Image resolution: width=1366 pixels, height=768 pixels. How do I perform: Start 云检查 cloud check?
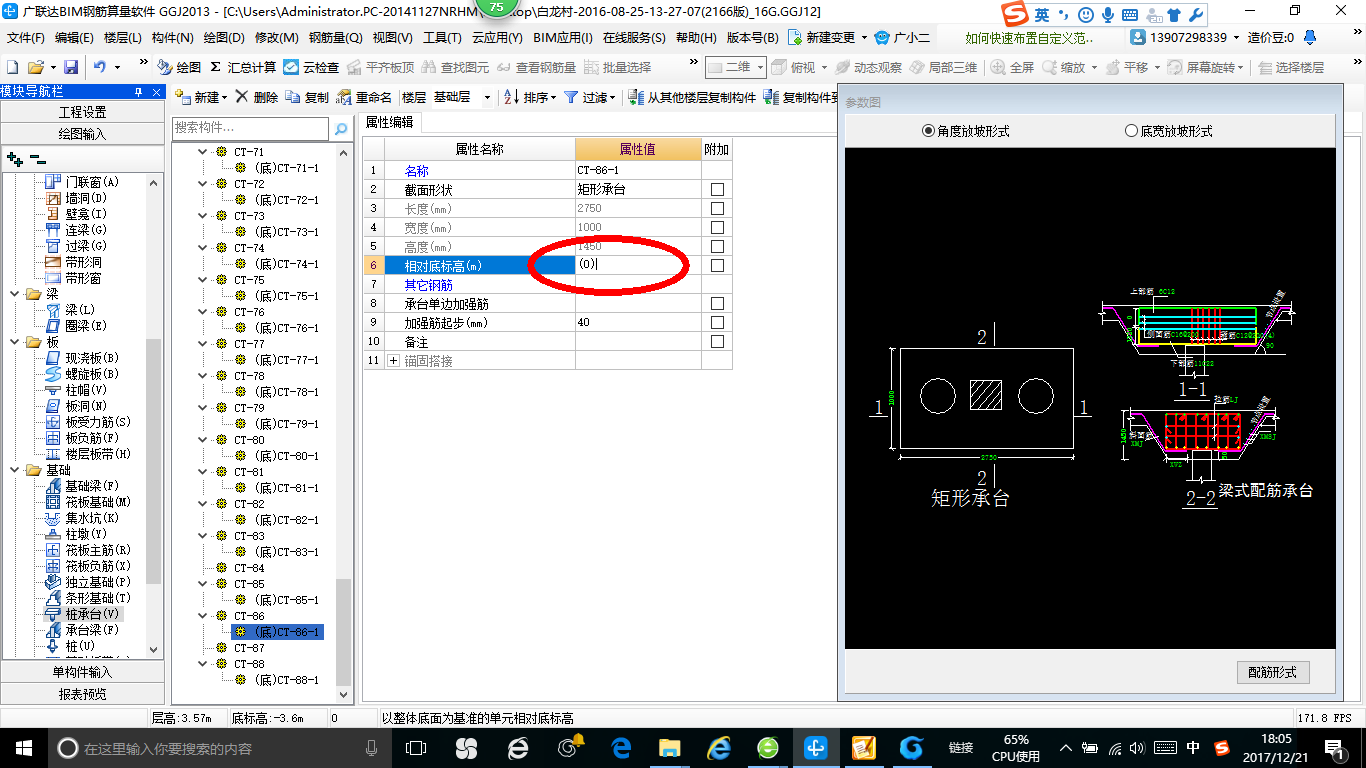[x=311, y=67]
